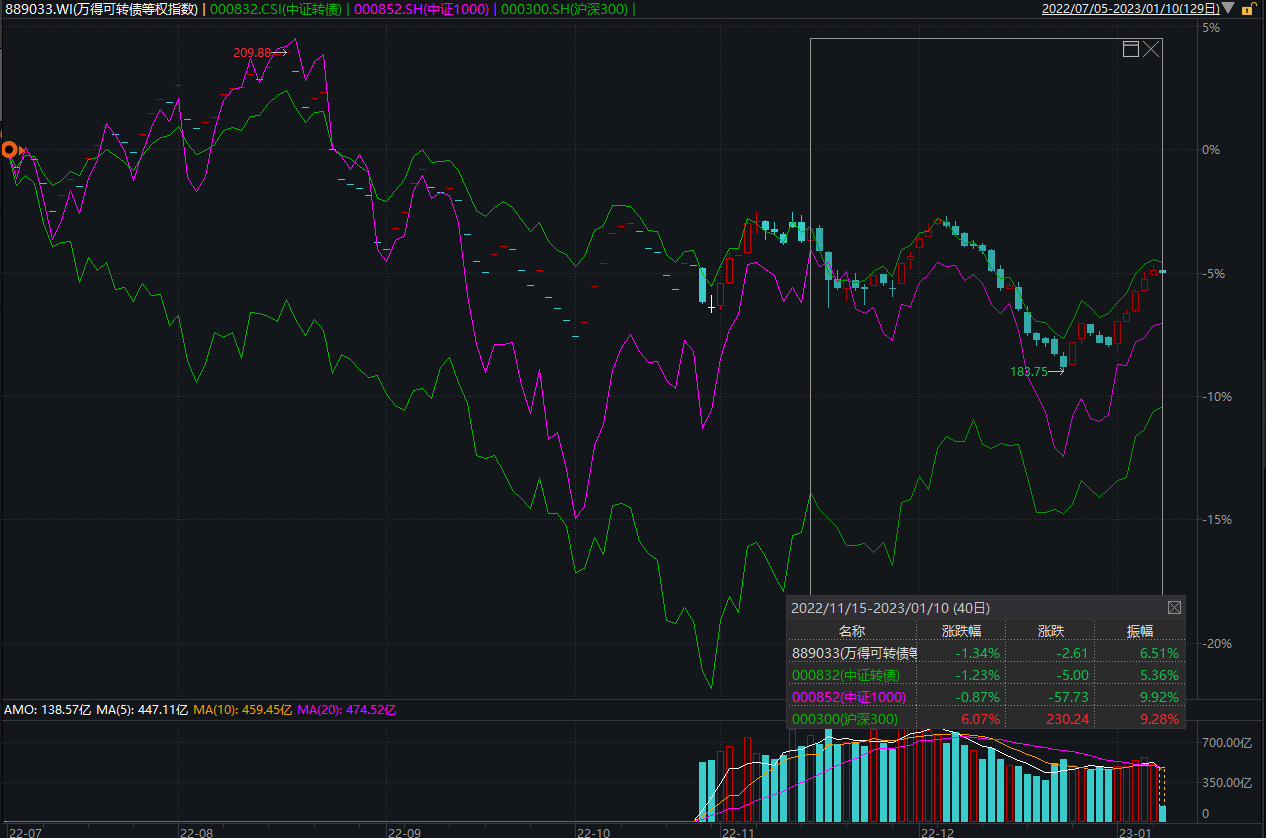
Task: Close the interval statistics panel
Action: click(1174, 607)
